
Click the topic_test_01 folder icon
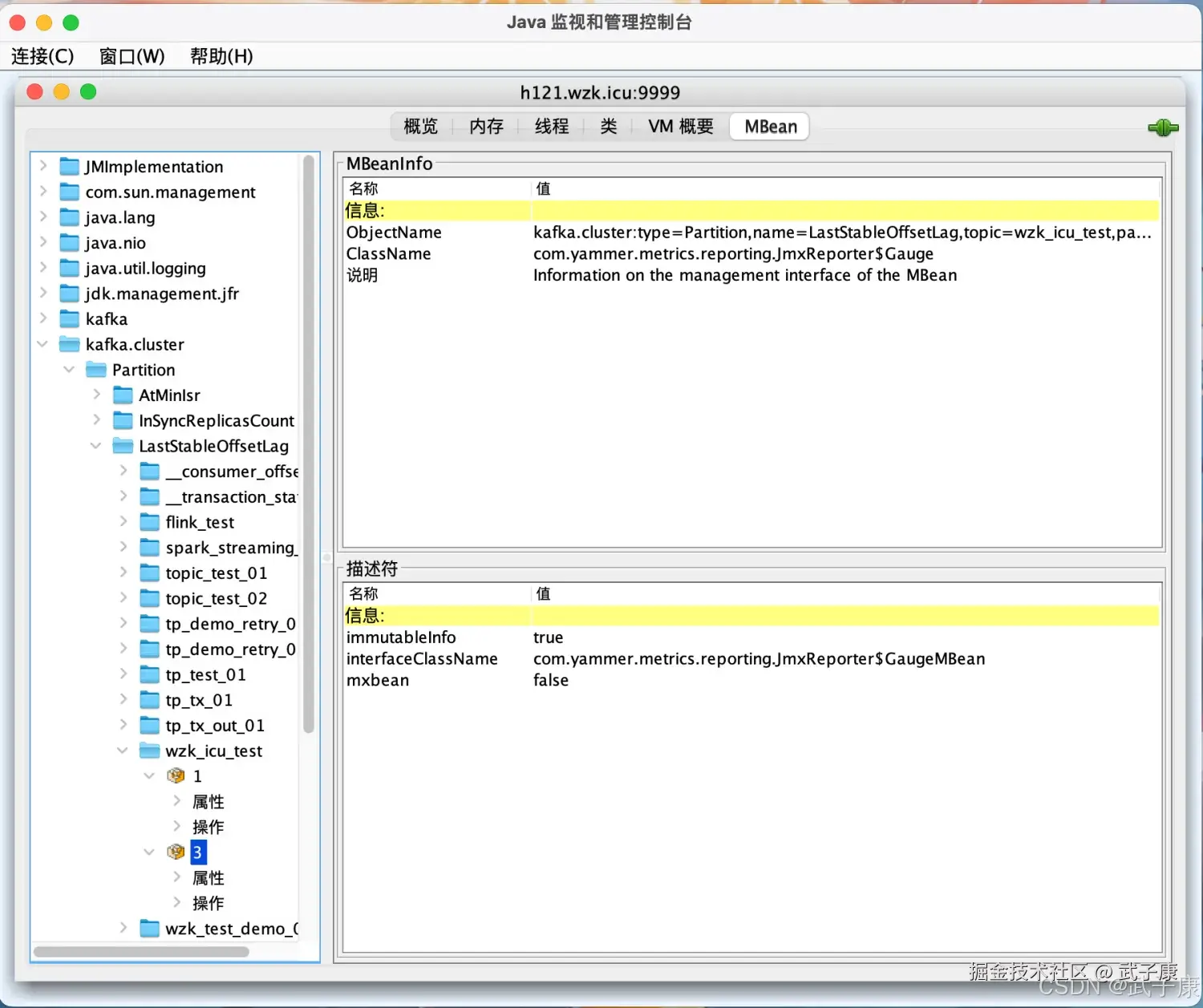click(x=150, y=573)
